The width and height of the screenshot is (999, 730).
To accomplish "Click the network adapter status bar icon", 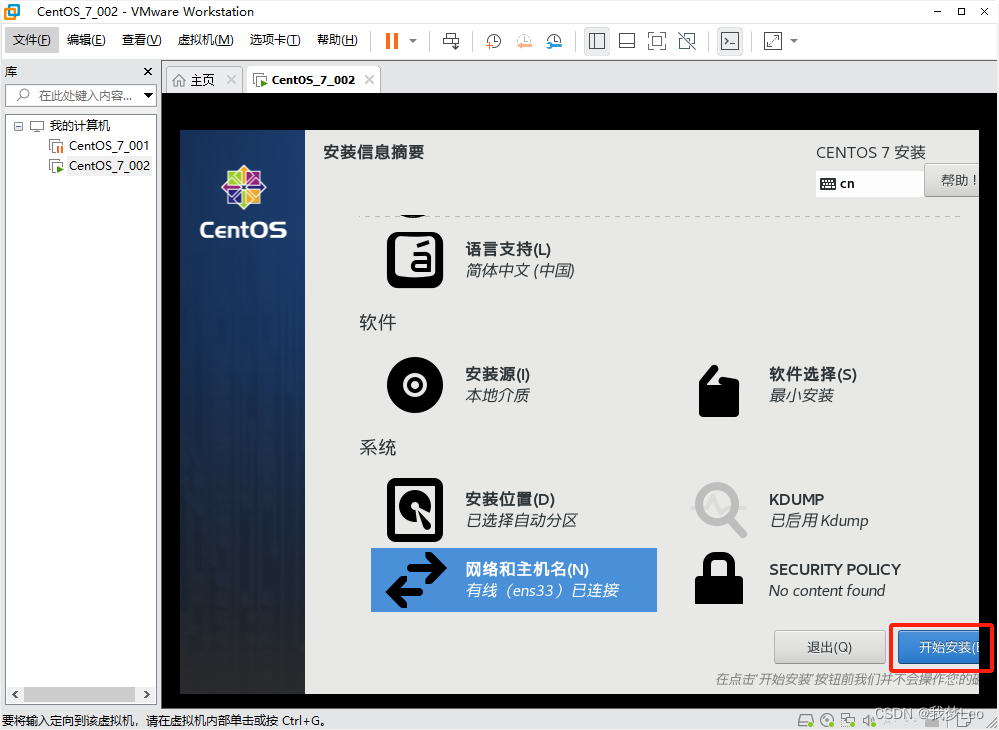I will [848, 721].
